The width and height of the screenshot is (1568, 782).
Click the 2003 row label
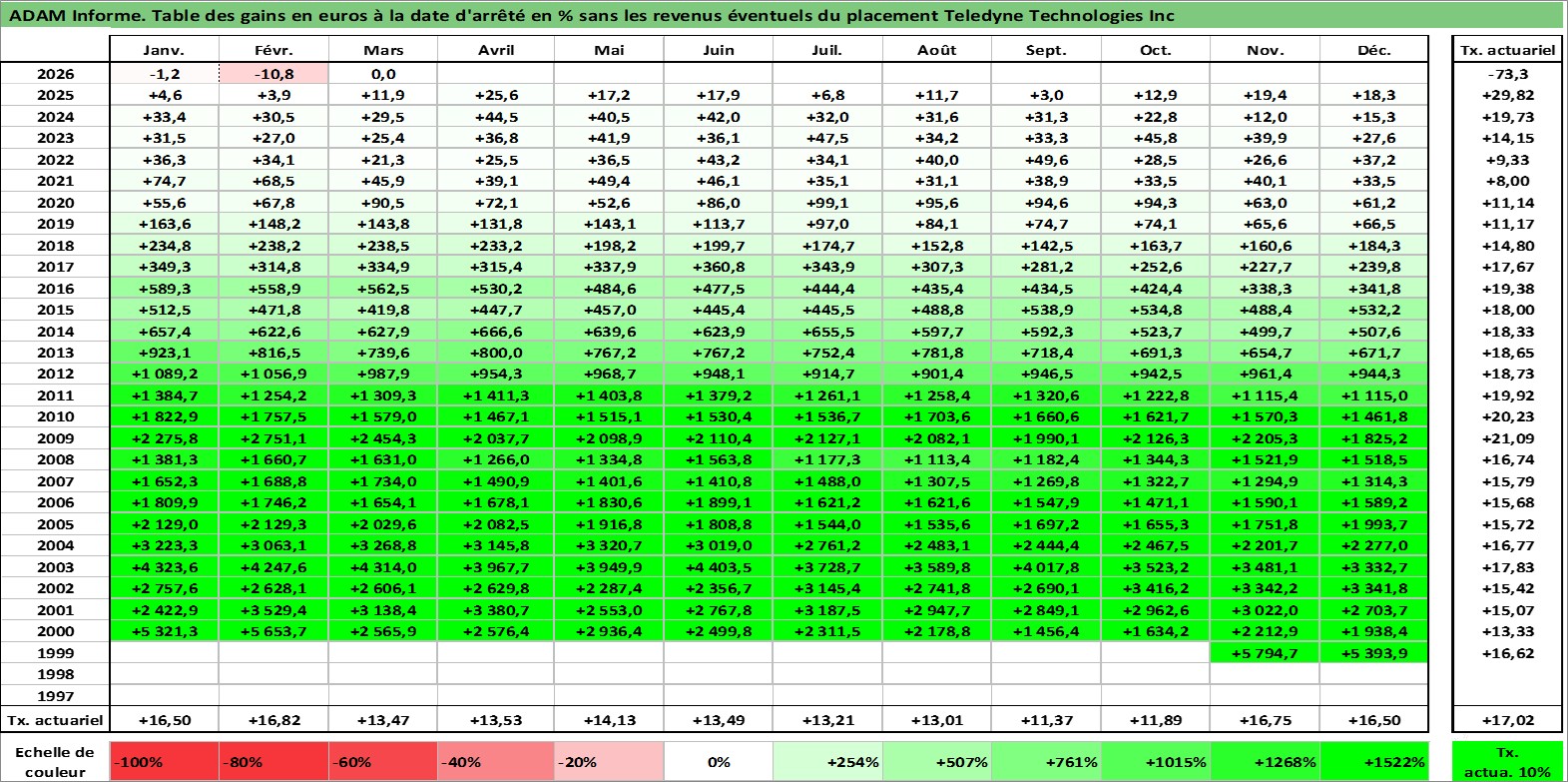(55, 567)
